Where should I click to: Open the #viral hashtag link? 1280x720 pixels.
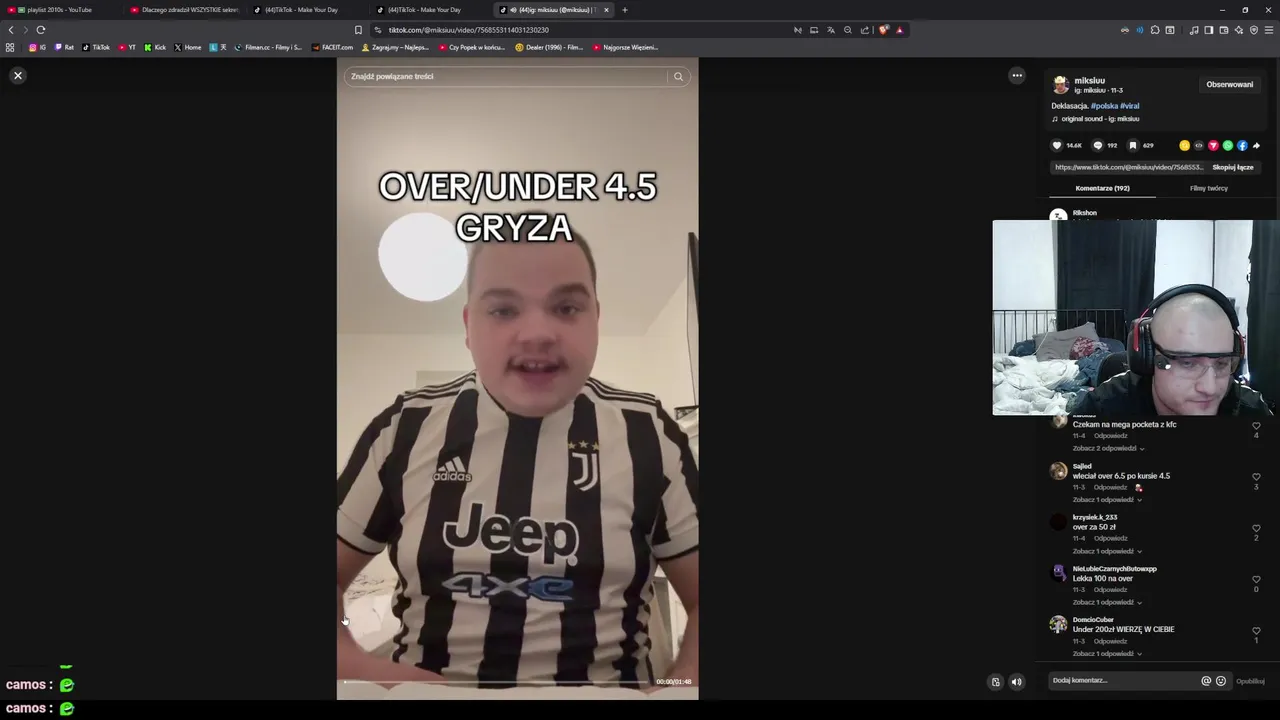1129,105
